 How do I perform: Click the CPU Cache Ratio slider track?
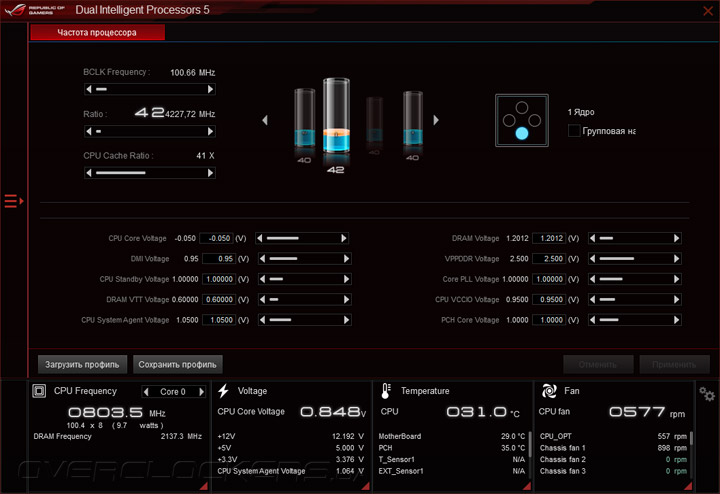[x=150, y=173]
